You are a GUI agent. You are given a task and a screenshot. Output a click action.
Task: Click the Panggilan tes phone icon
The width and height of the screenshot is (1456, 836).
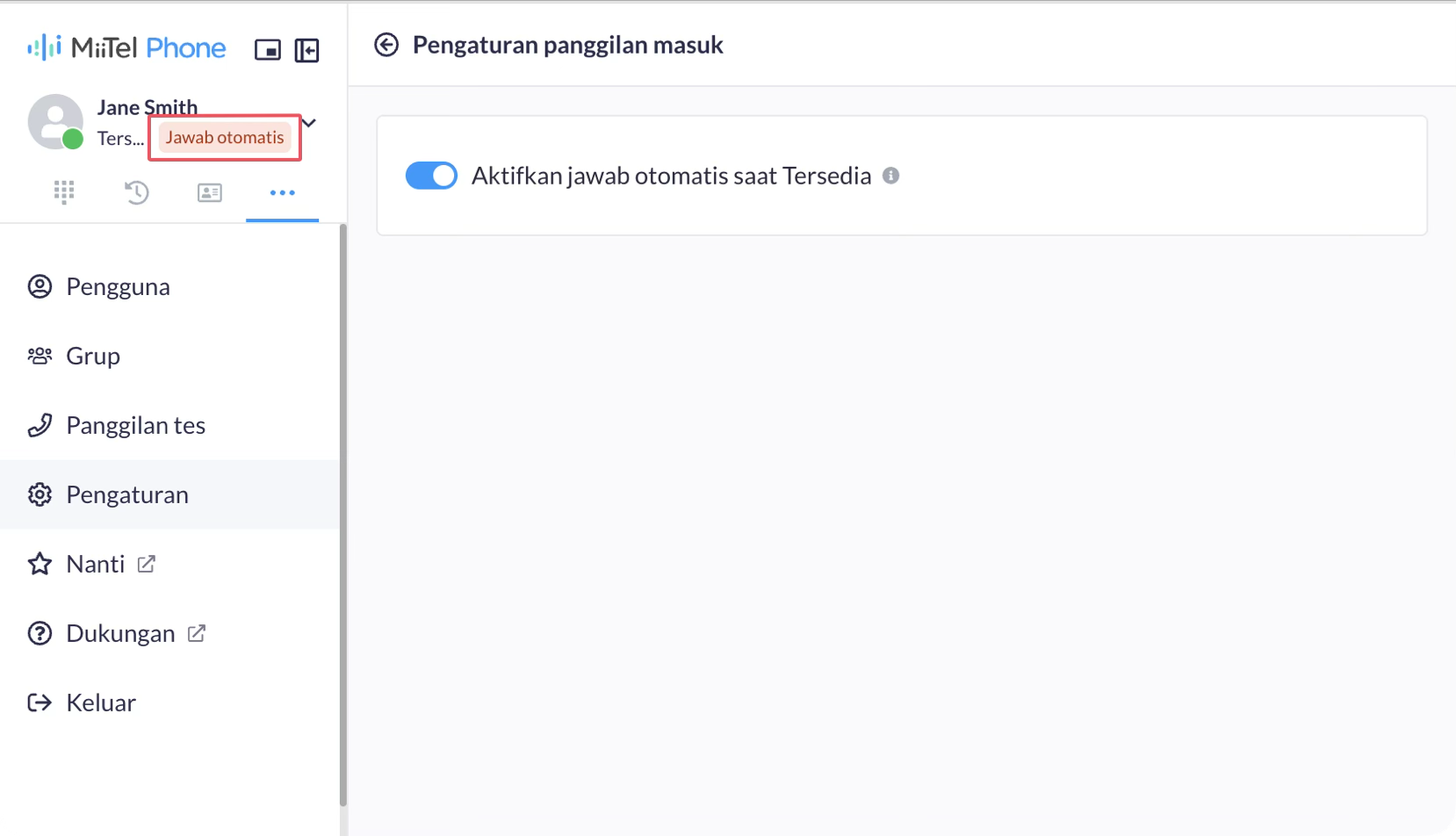click(40, 425)
